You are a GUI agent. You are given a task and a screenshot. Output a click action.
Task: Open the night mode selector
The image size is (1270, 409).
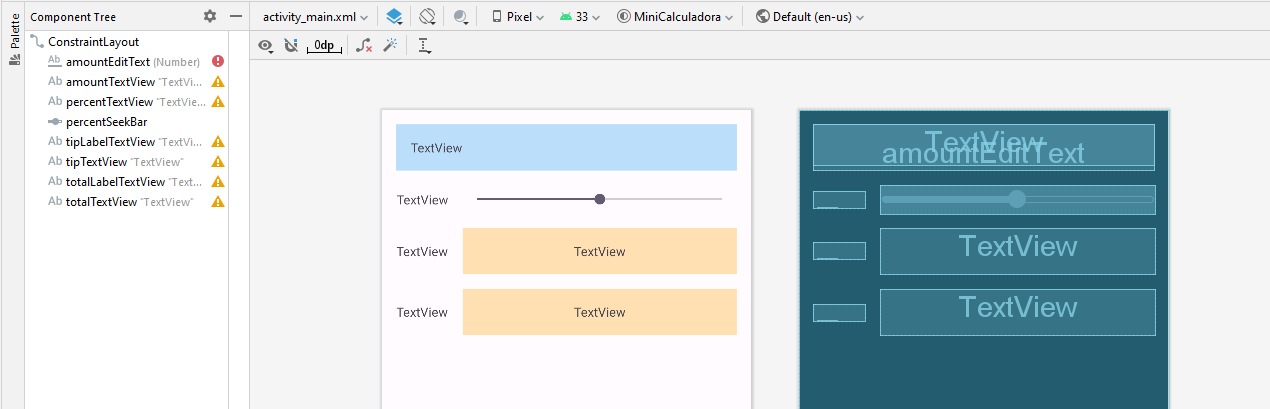461,17
